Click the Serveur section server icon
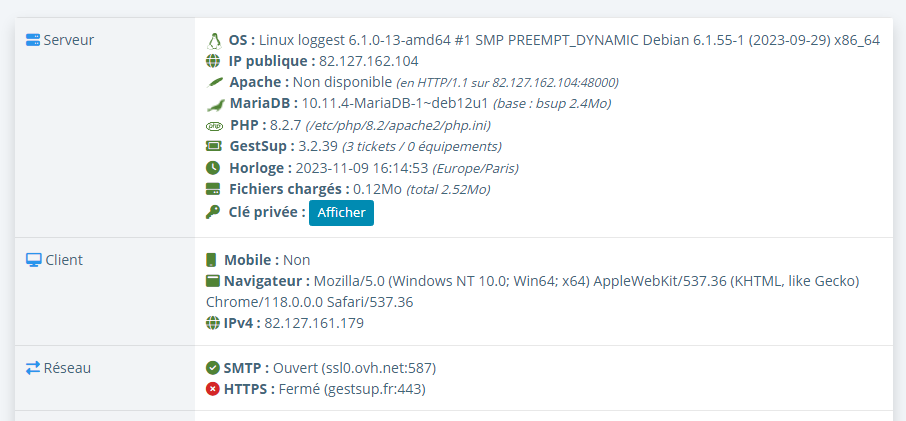This screenshot has width=906, height=421. coord(33,40)
